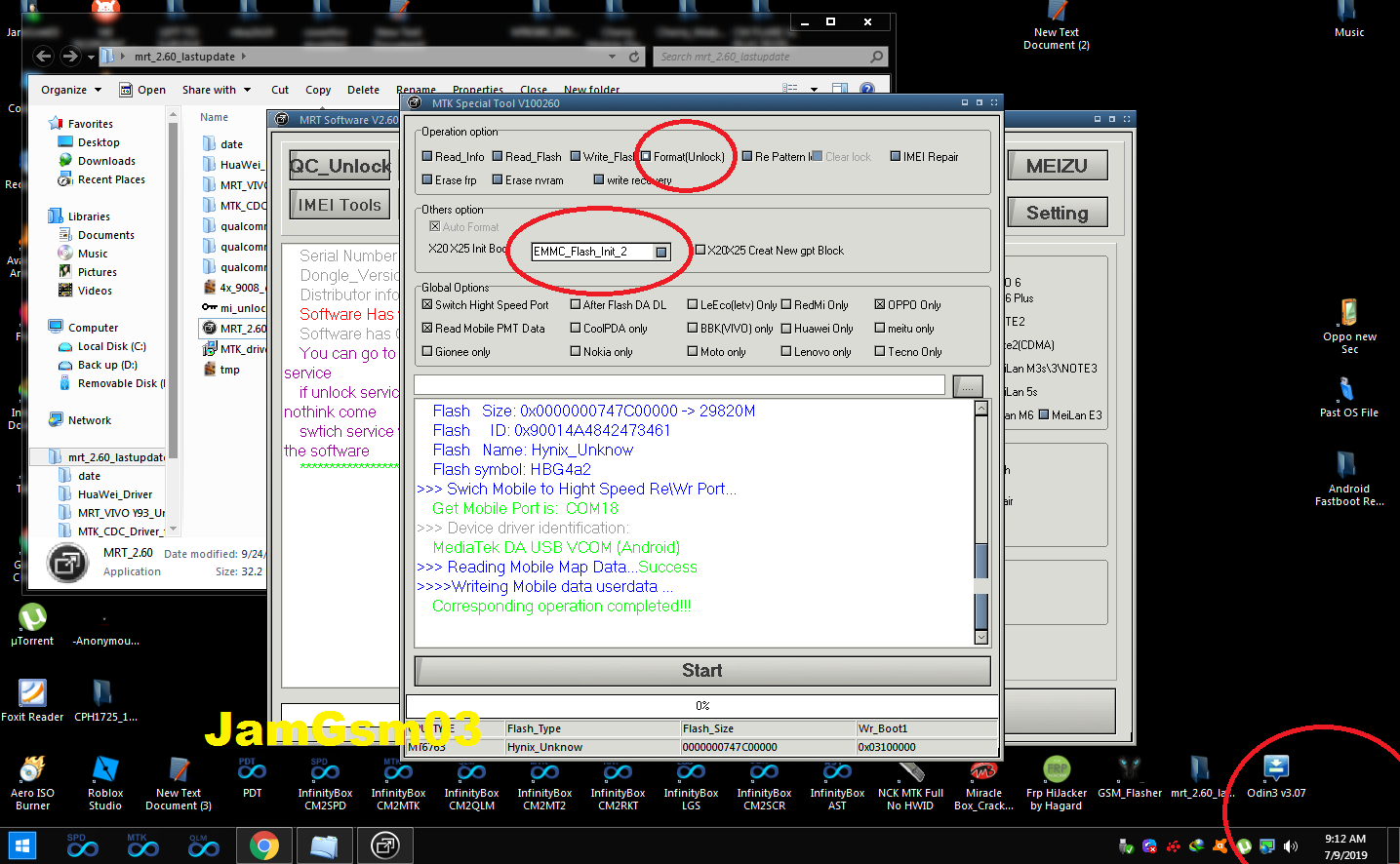Check the Huawei Only option

point(786,328)
